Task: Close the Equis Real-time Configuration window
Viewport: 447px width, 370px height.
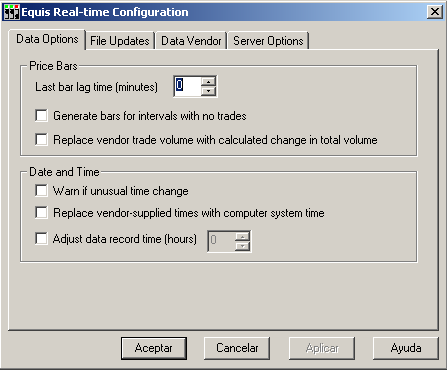Action: coord(435,12)
